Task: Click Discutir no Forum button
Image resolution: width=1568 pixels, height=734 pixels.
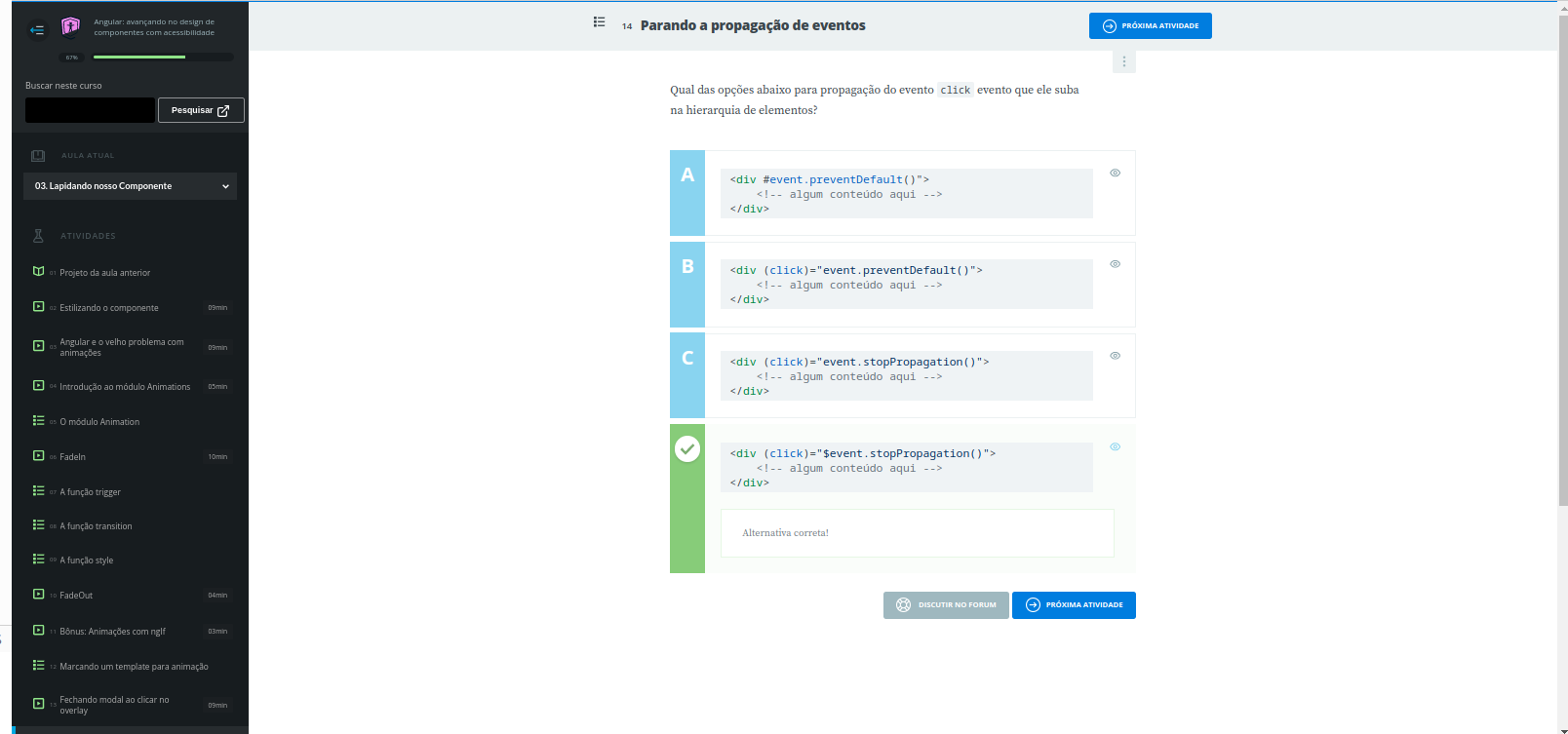Action: click(946, 605)
